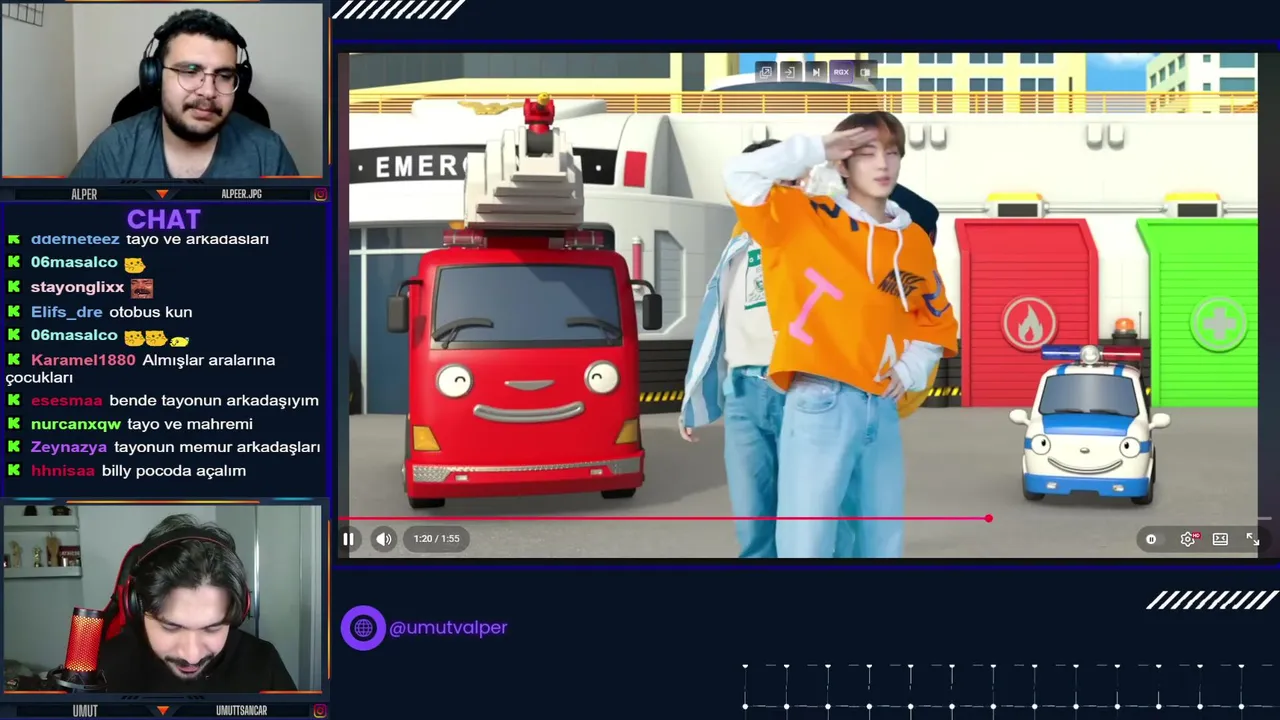Click the 1:20 / 1:55 time display
This screenshot has height=720, width=1280.
tap(437, 539)
